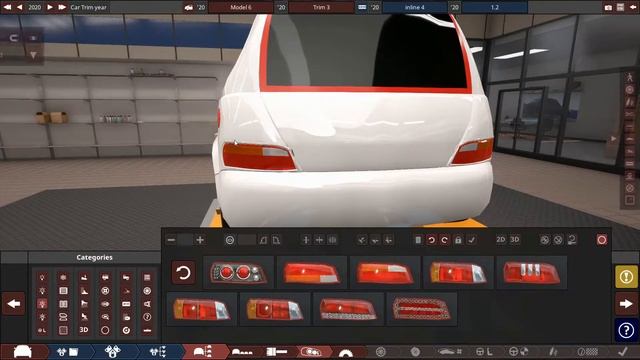640x360 pixels.
Task: Select the question mark category icon
Action: click(x=147, y=317)
